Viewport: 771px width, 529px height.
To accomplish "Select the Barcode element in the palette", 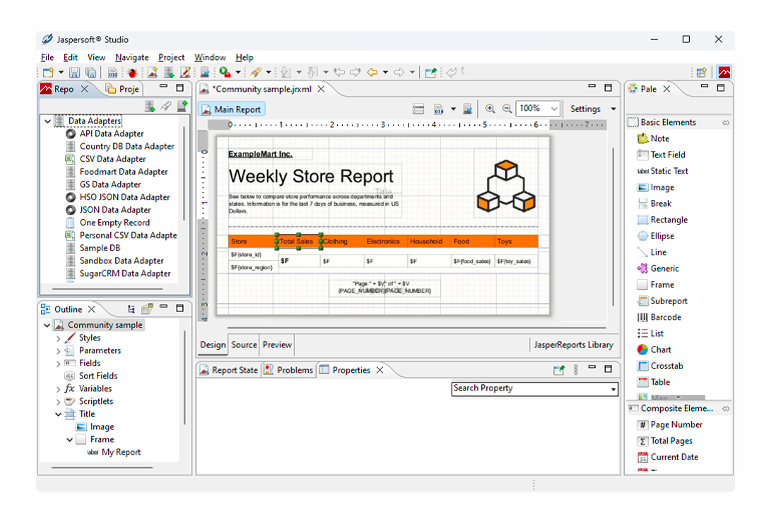I will coord(666,317).
